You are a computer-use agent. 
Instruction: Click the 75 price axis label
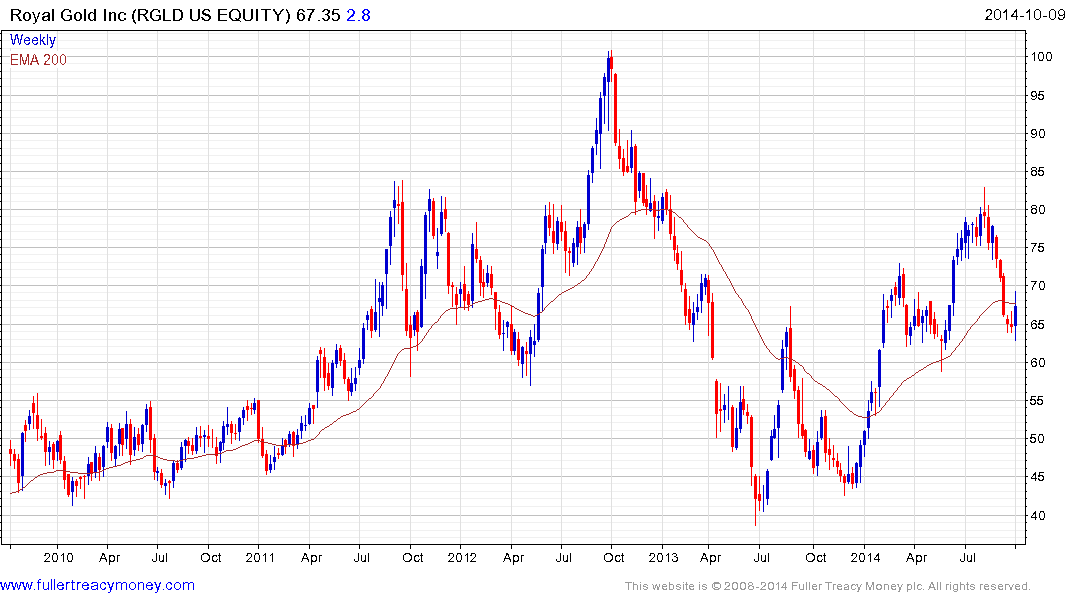(x=1039, y=248)
